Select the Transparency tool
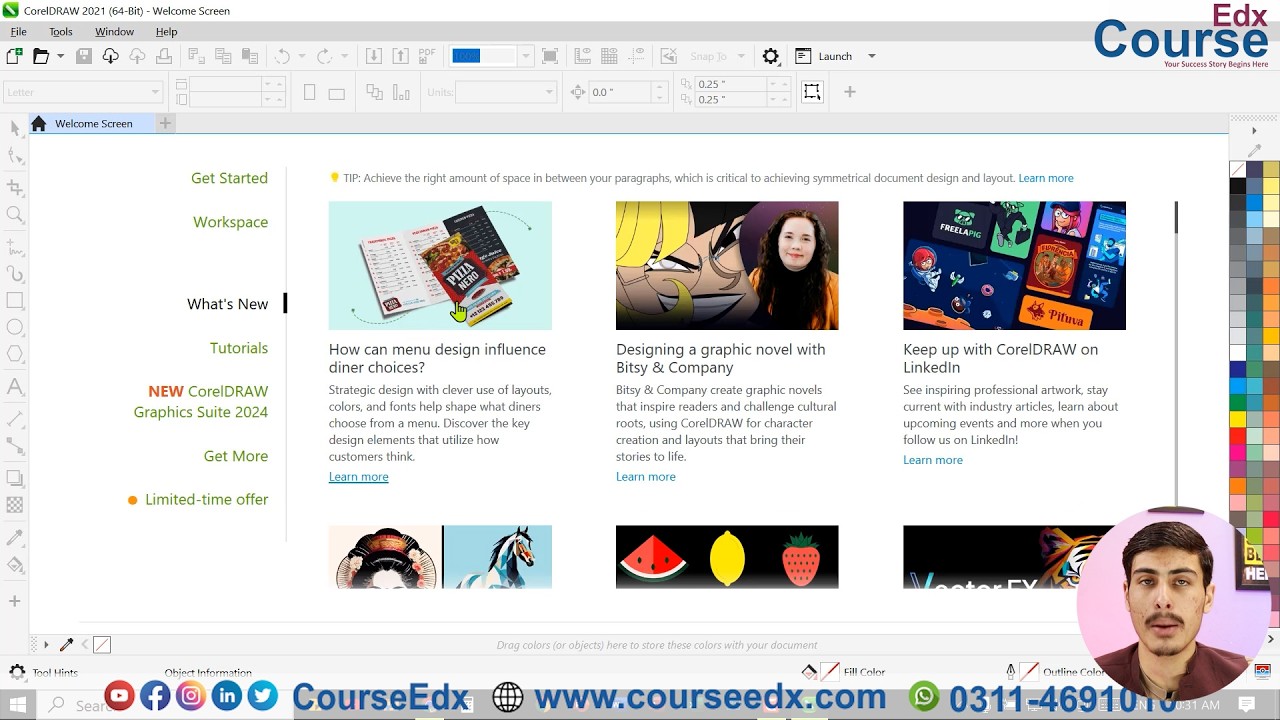The width and height of the screenshot is (1280, 720). [14, 505]
